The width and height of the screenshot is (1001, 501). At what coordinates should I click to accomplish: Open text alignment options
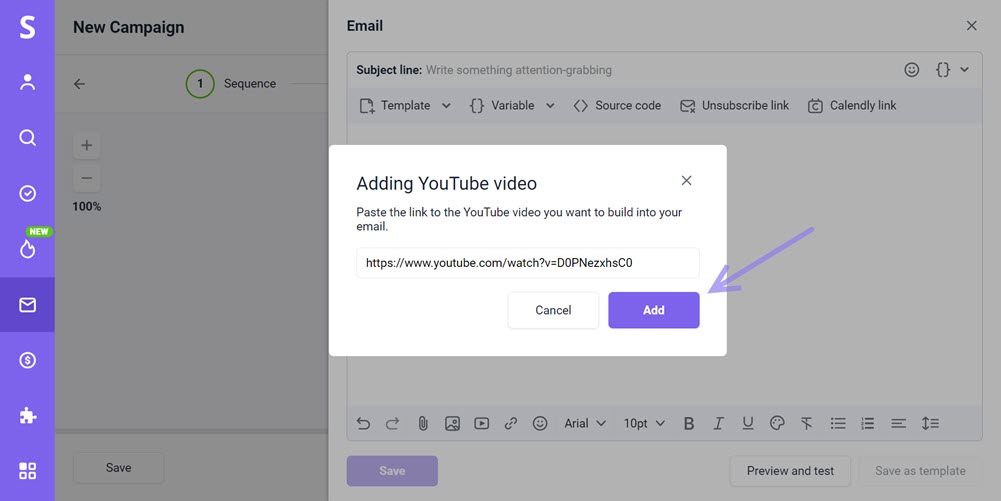(x=898, y=423)
